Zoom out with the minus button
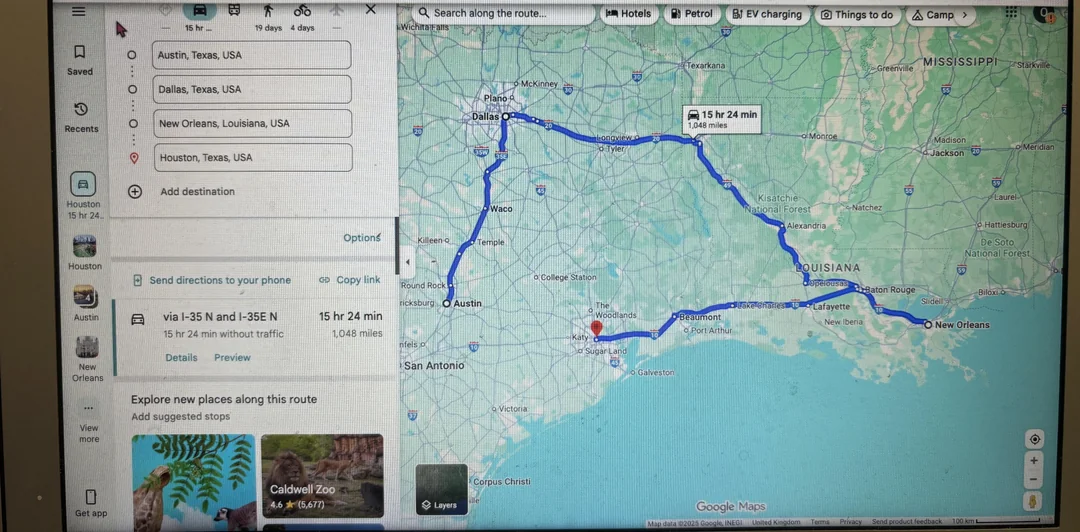 click(1034, 478)
